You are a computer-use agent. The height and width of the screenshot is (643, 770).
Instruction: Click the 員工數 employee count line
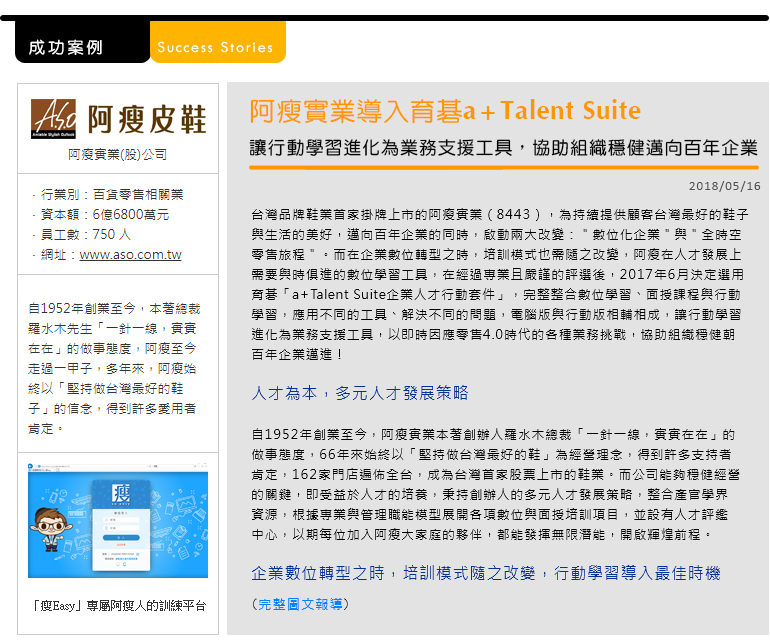click(x=85, y=234)
